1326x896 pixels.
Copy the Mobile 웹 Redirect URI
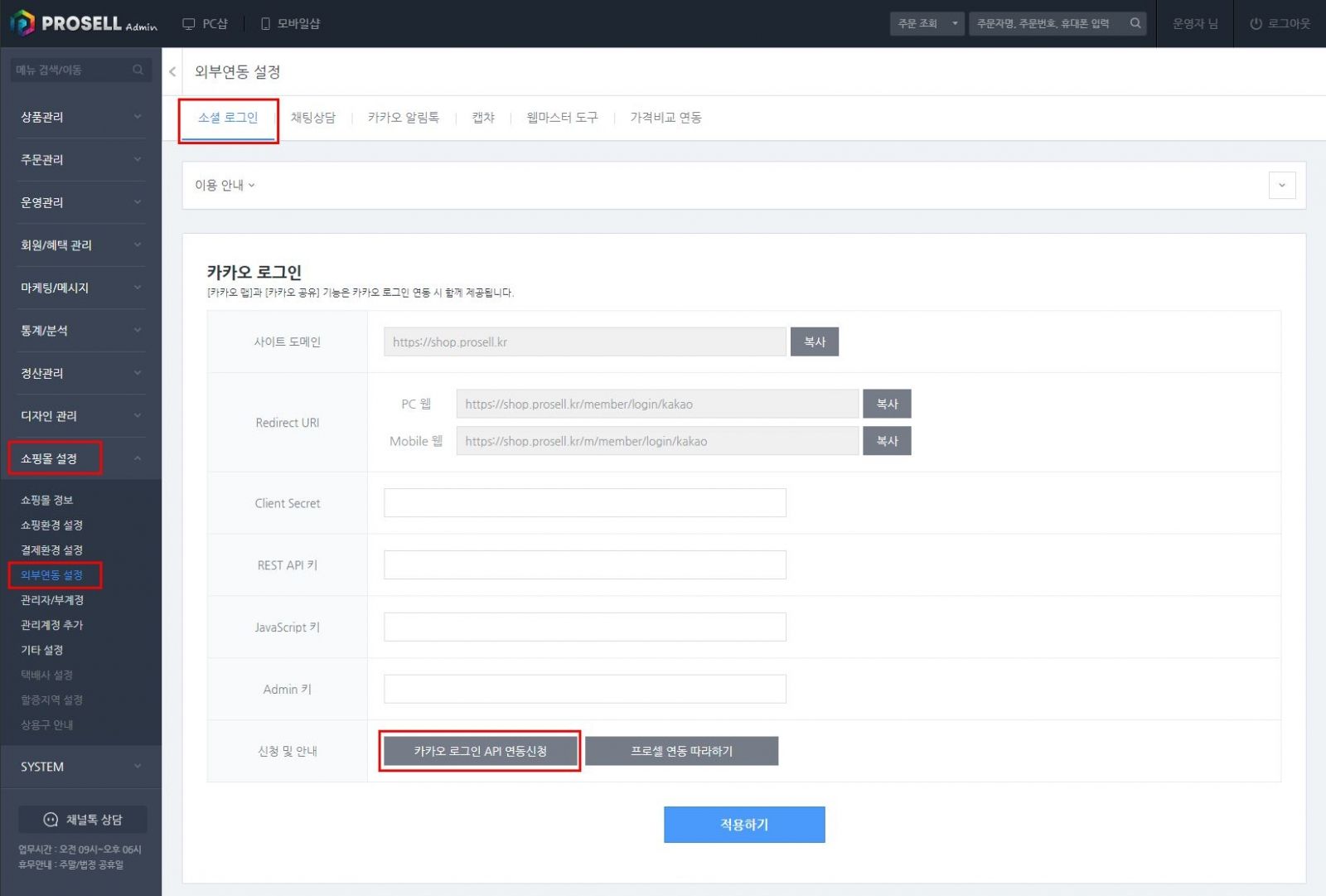(x=887, y=441)
